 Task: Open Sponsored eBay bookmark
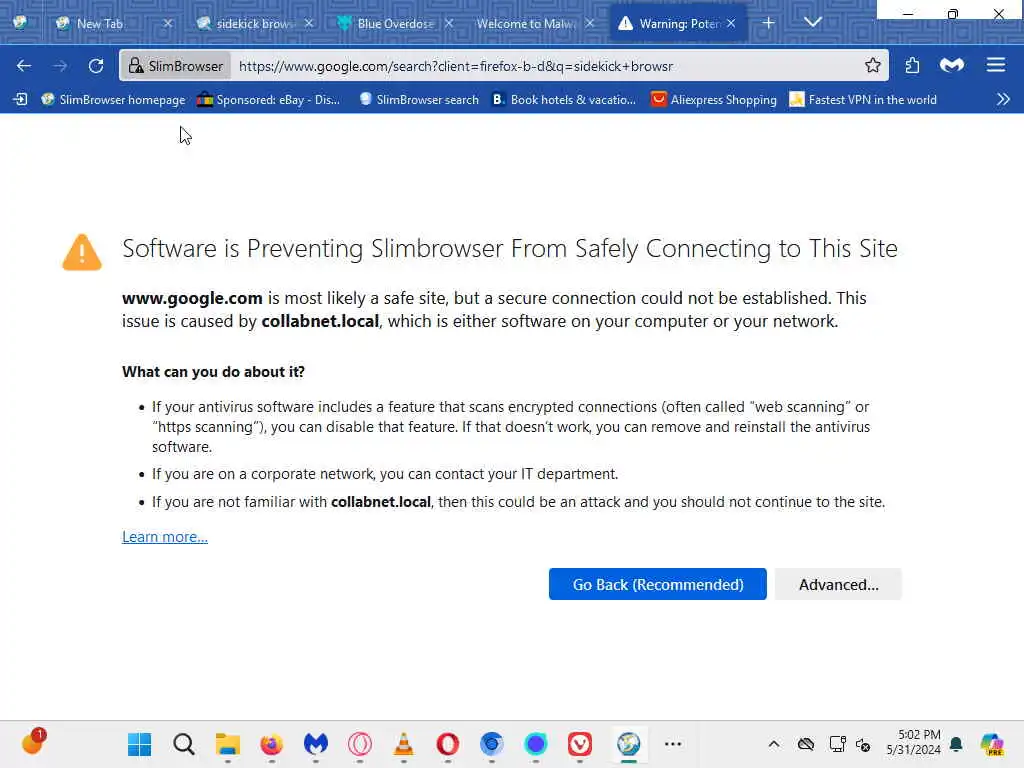[x=268, y=99]
